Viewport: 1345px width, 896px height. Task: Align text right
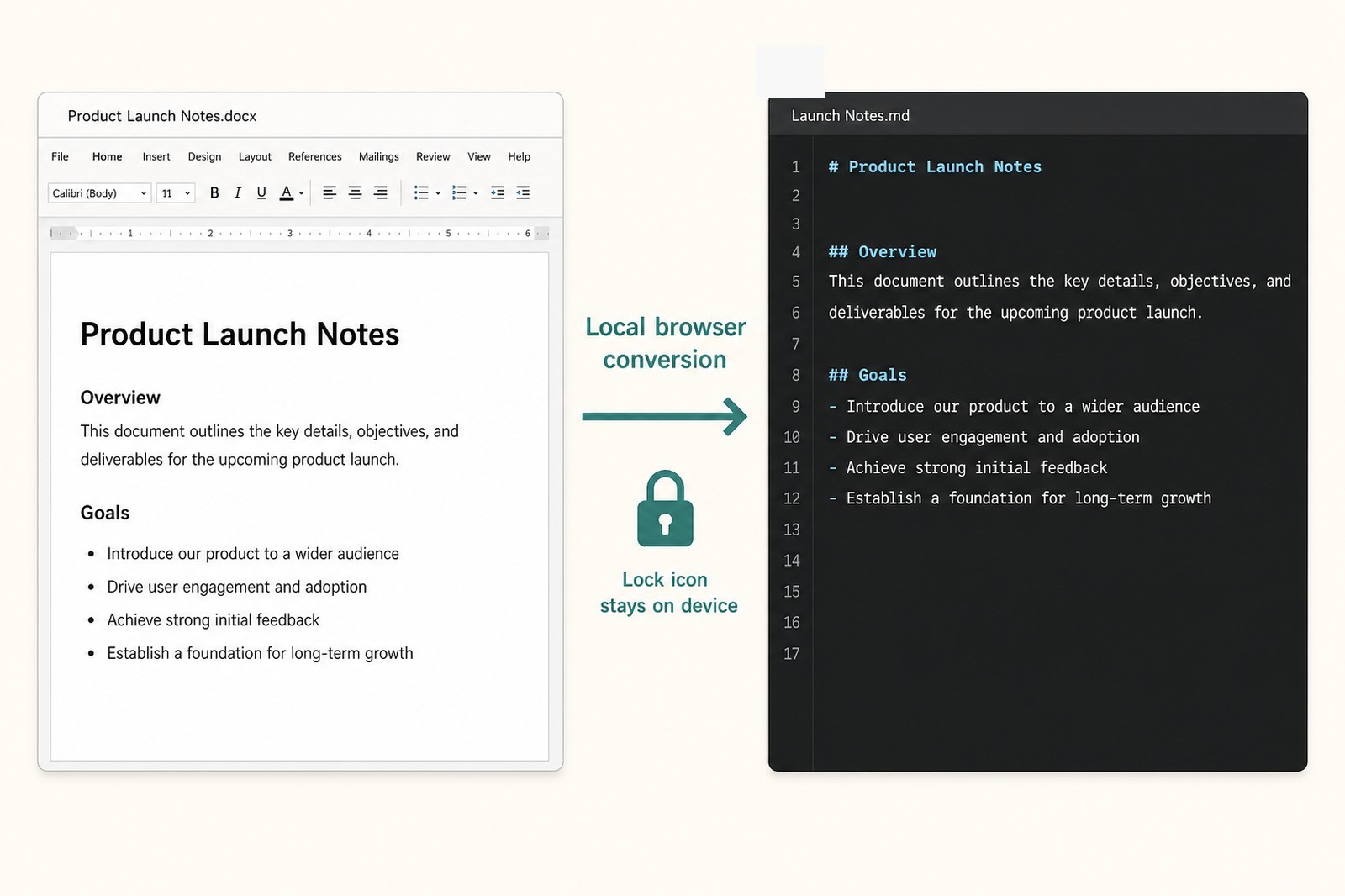tap(380, 192)
